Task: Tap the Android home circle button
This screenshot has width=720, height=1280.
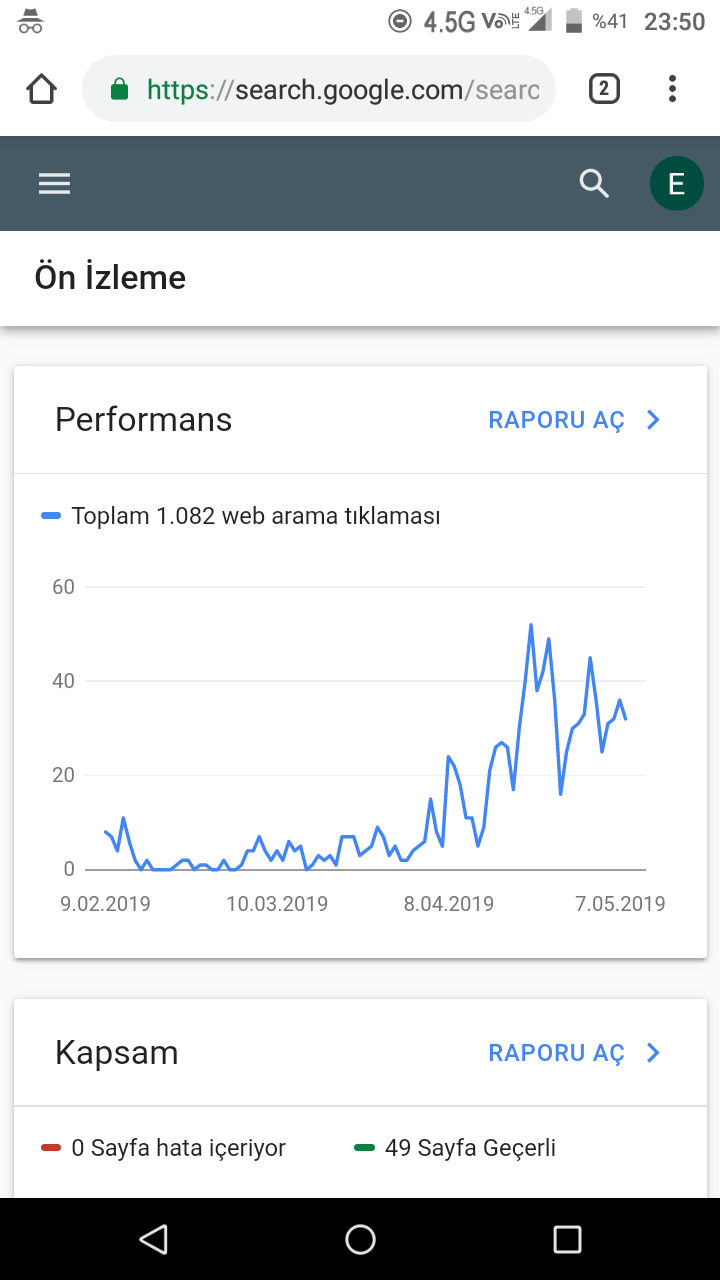Action: [360, 1239]
